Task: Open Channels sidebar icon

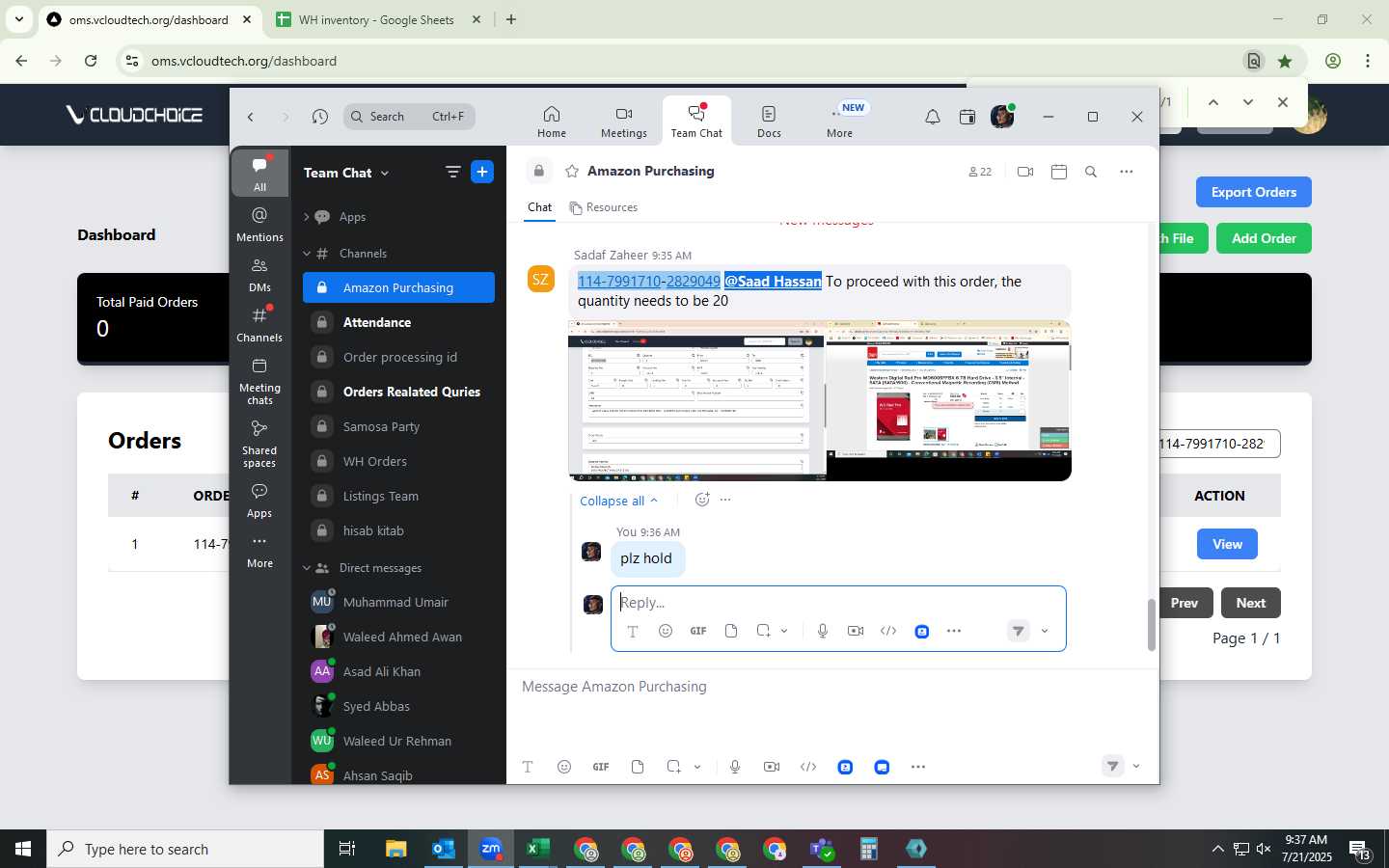Action: 259,324
